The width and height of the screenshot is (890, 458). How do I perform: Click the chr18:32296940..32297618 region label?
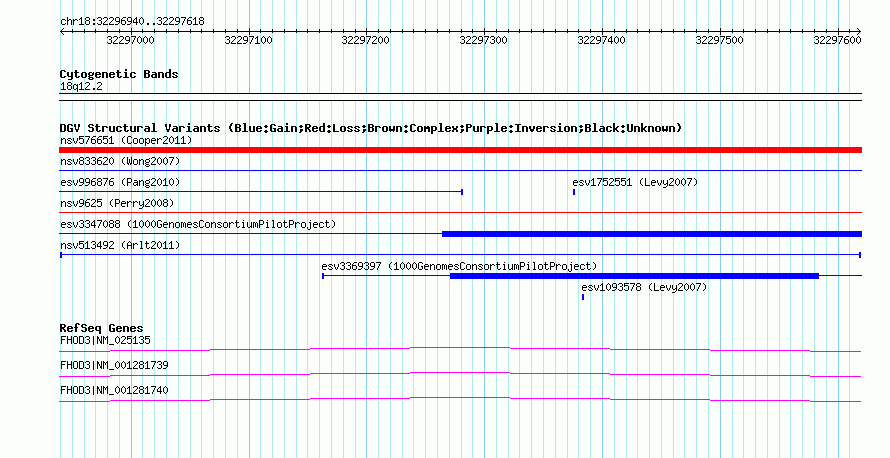point(132,22)
